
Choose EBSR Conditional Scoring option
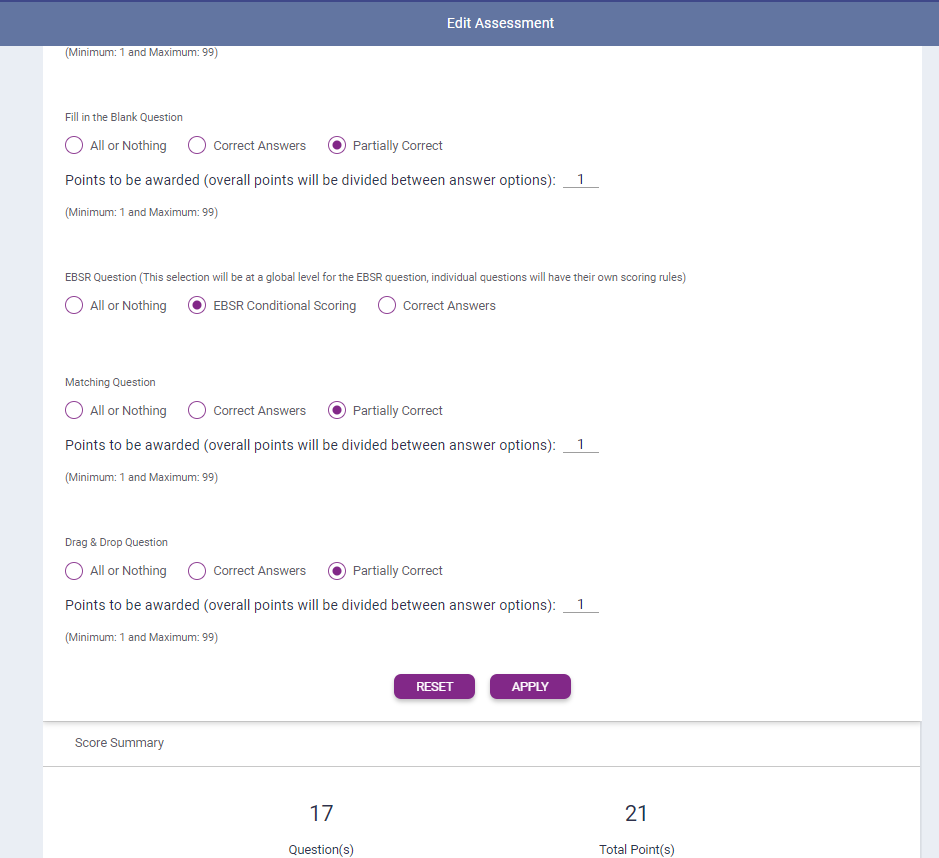[197, 306]
